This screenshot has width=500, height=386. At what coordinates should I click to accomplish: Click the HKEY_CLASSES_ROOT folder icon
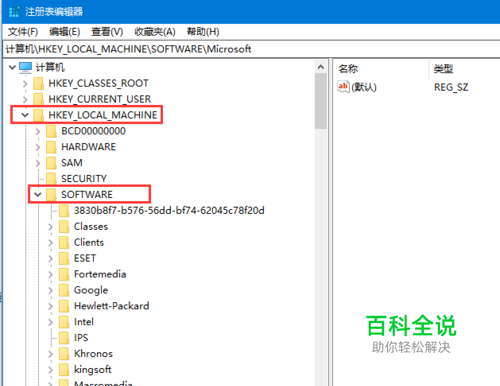coord(39,83)
